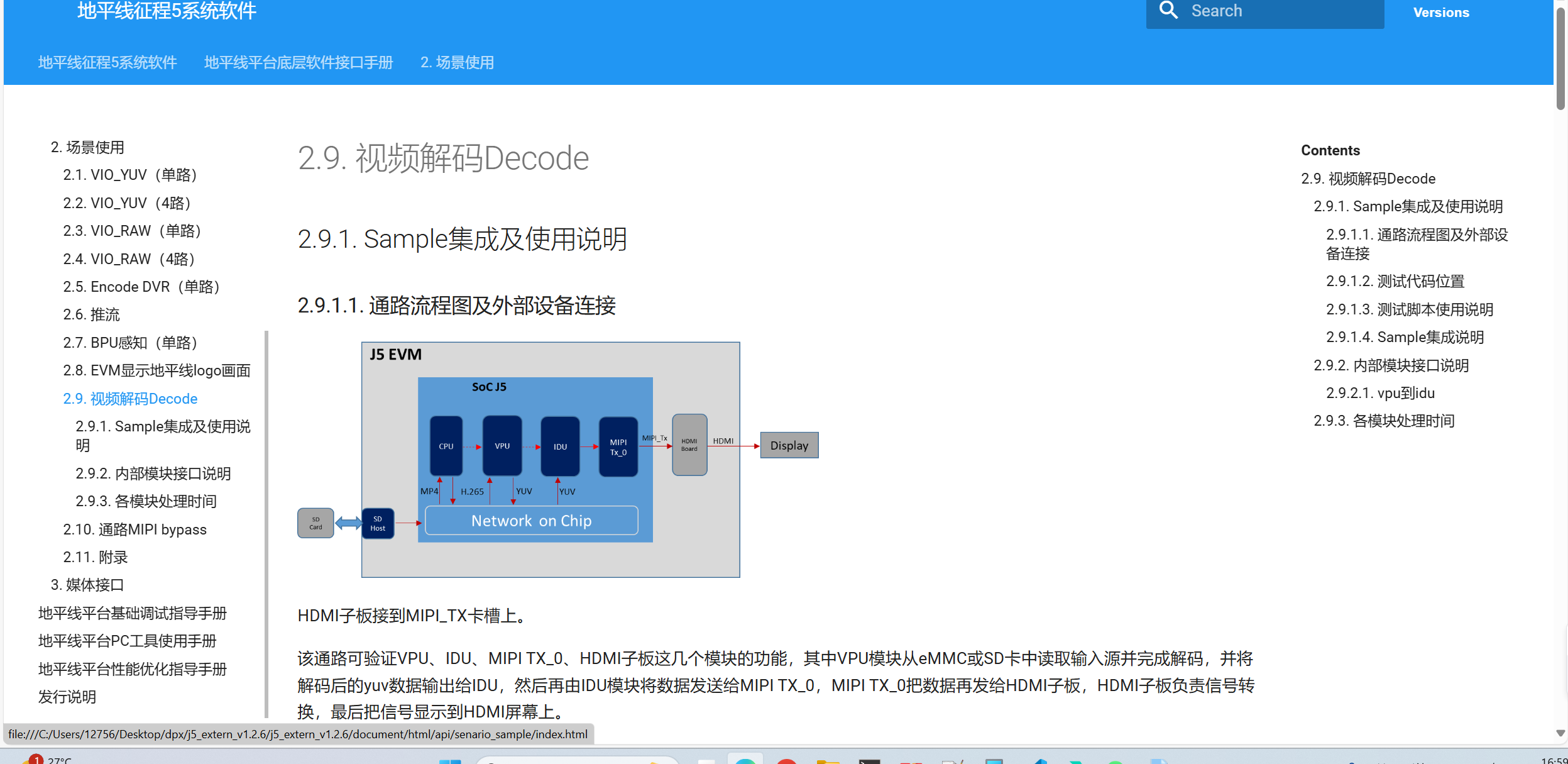Open the 地平线征程5系统软件 breadcrumb link
Image resolution: width=1568 pixels, height=764 pixels.
(107, 63)
